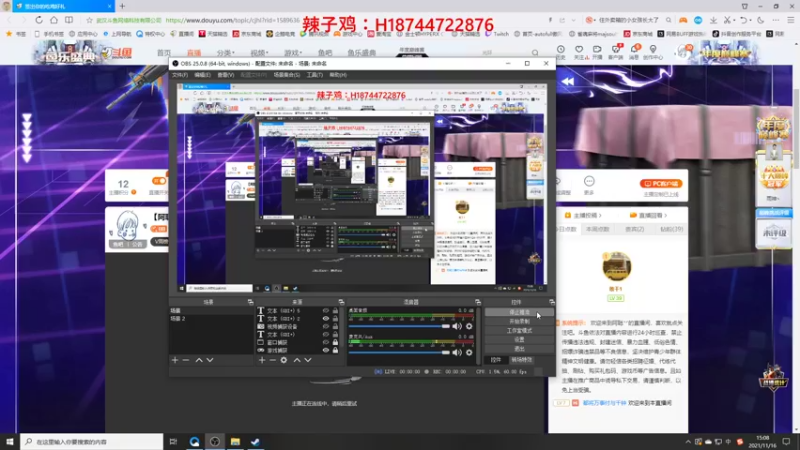Click 退出 in OBS controls

pos(519,348)
